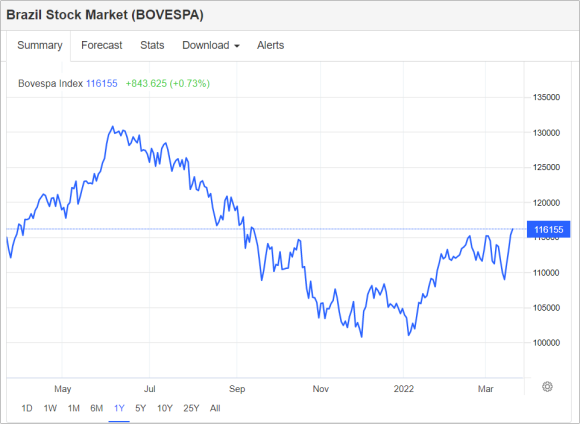Select the 5Y time range

pyautogui.click(x=141, y=408)
